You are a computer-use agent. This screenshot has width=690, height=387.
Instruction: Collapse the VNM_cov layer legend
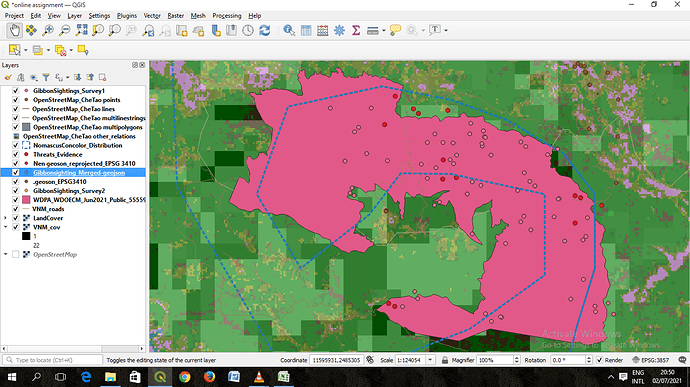[5, 227]
